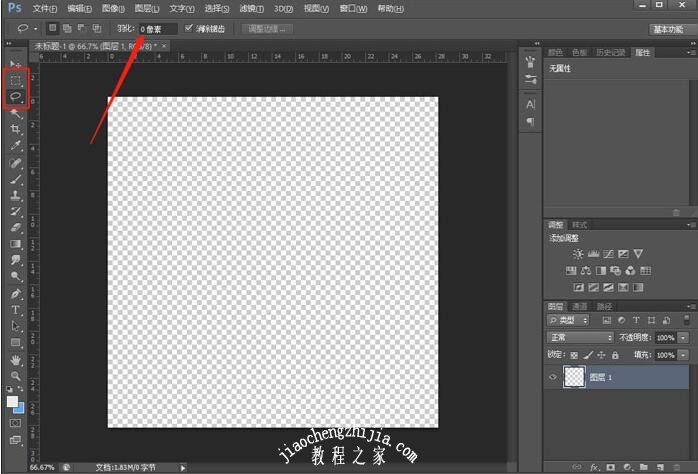Activate the Eyedropper tool

16,145
